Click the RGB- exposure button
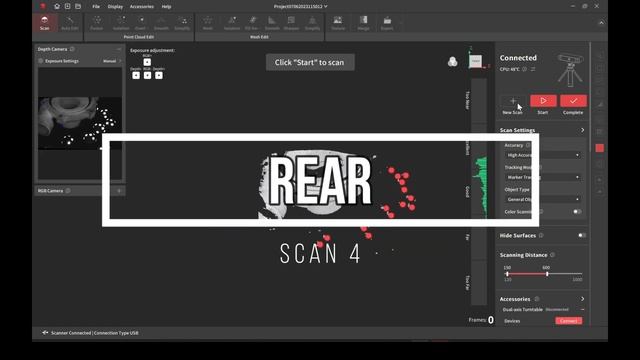 click(x=147, y=75)
